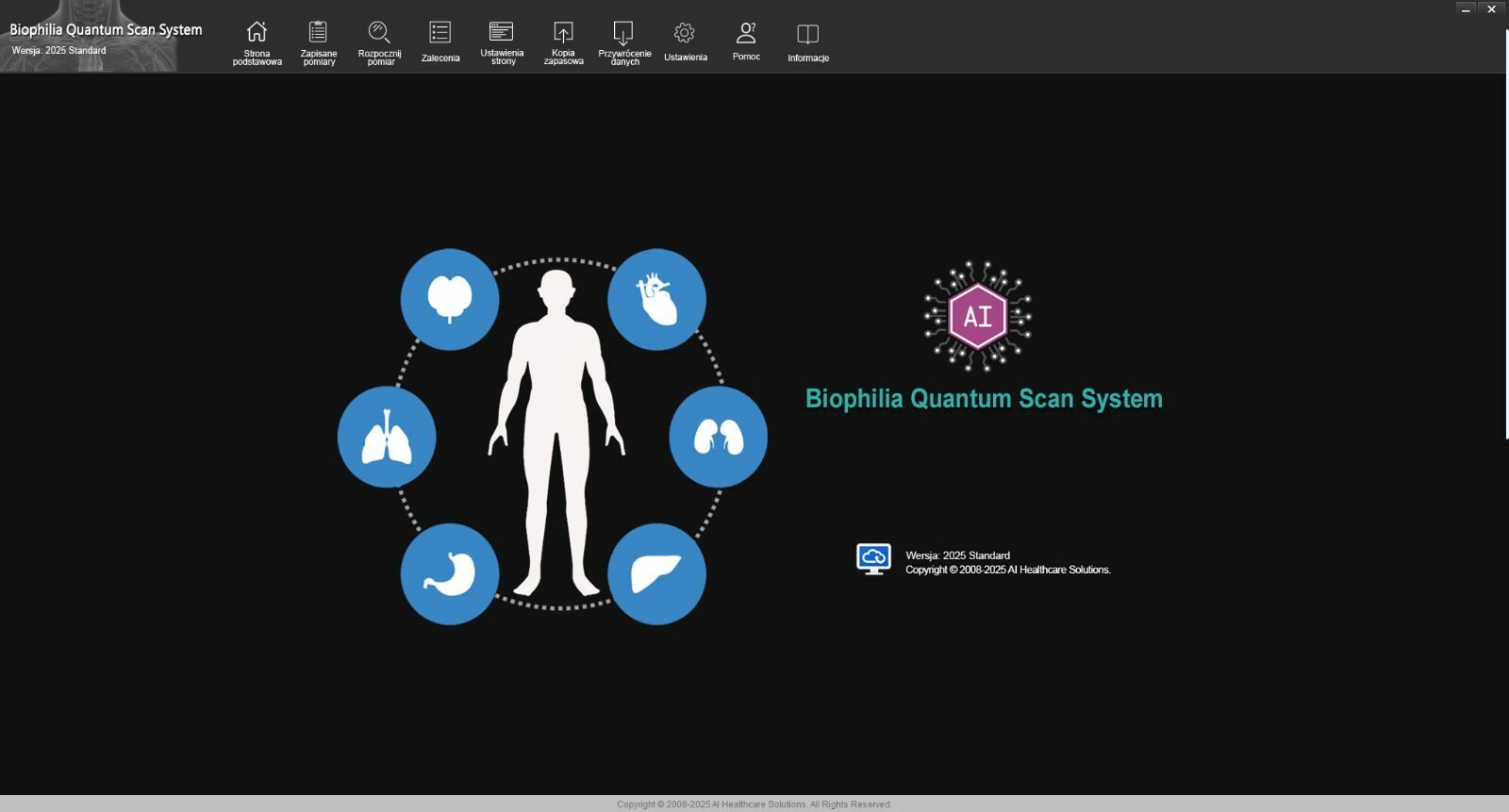
Task: Open Ustawienia gear icon
Action: click(685, 34)
